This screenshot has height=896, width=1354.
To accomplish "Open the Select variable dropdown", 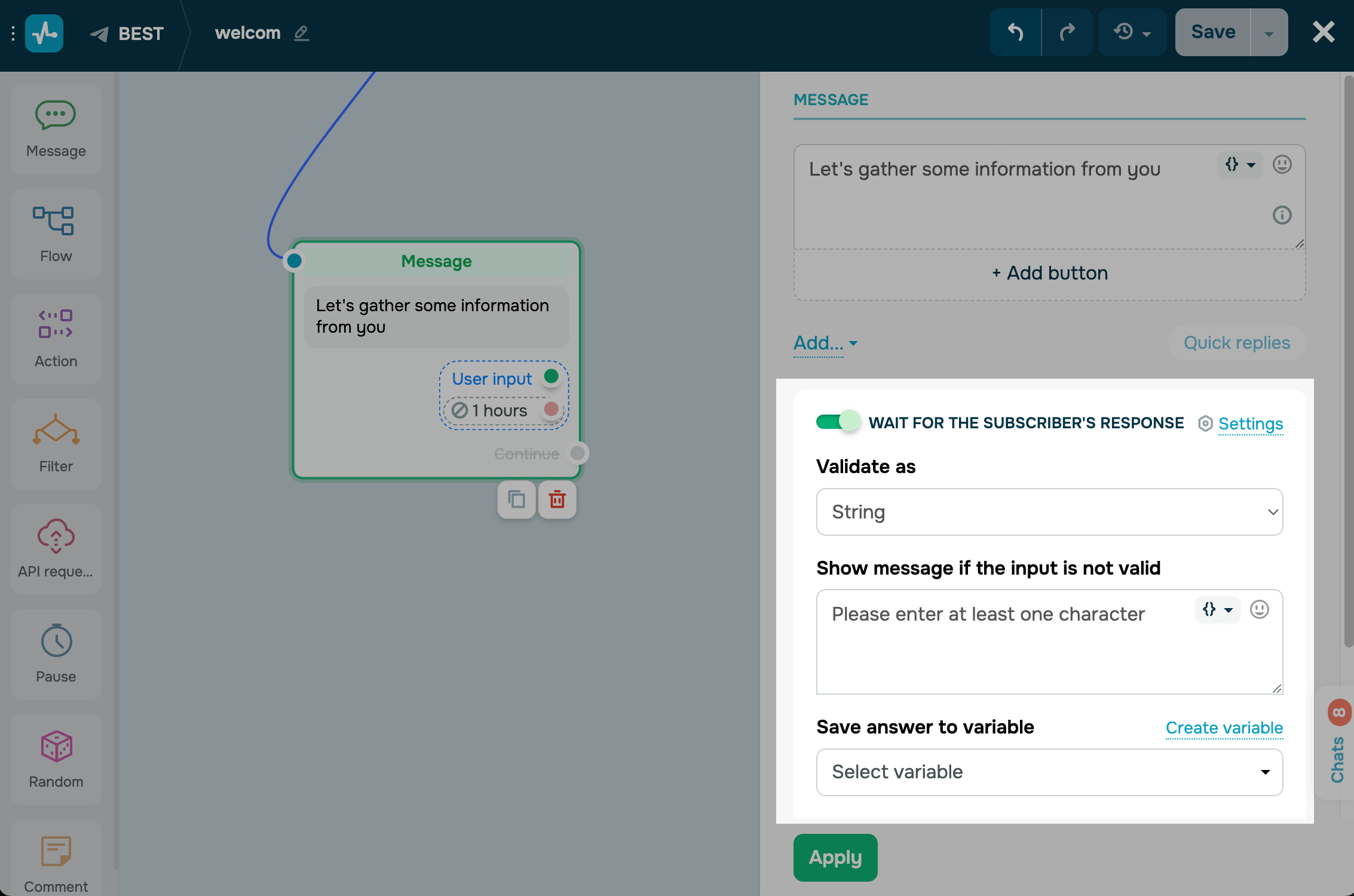I will (1049, 772).
